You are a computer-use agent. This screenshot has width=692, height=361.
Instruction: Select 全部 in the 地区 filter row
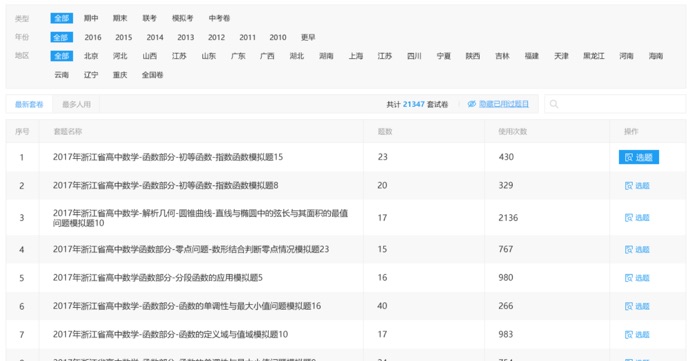(x=61, y=56)
